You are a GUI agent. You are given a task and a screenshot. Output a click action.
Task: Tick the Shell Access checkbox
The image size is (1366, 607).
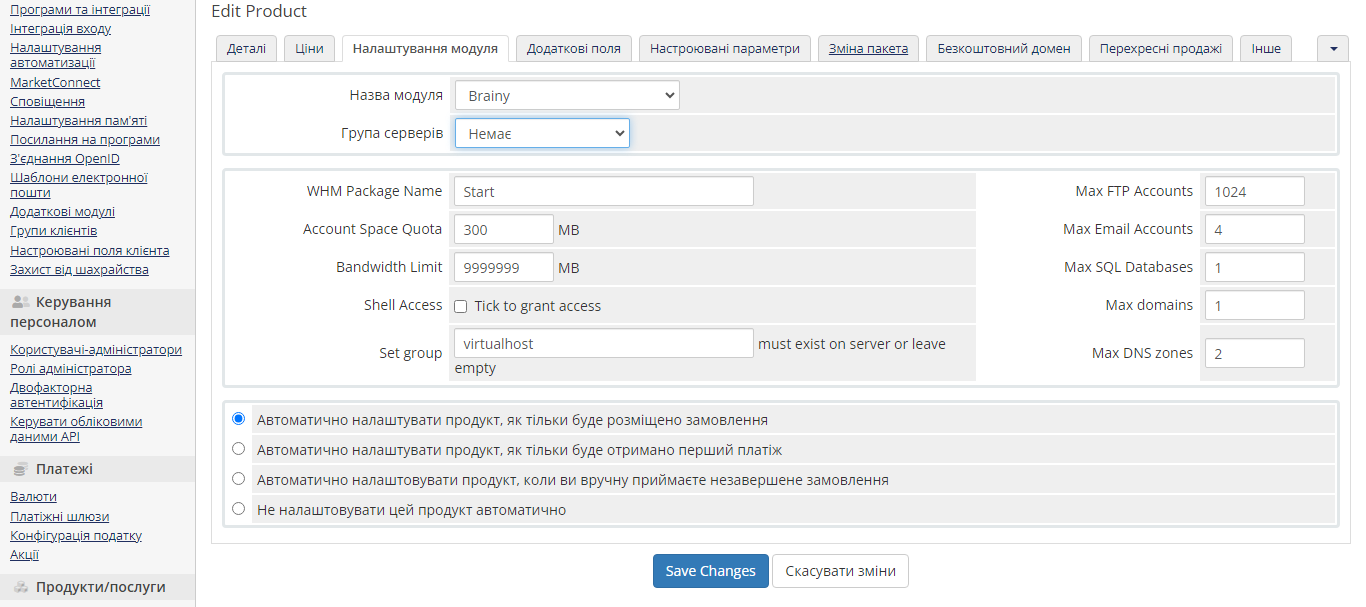pos(461,306)
